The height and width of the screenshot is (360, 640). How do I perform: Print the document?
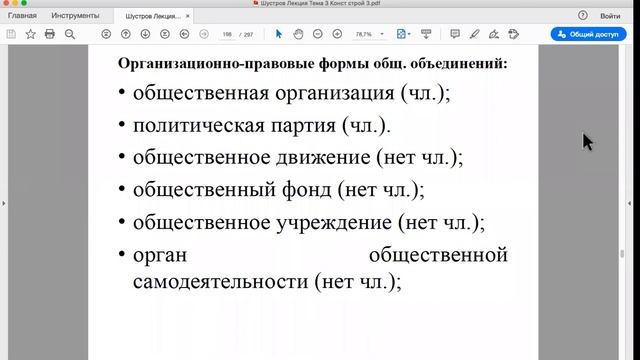pos(50,34)
